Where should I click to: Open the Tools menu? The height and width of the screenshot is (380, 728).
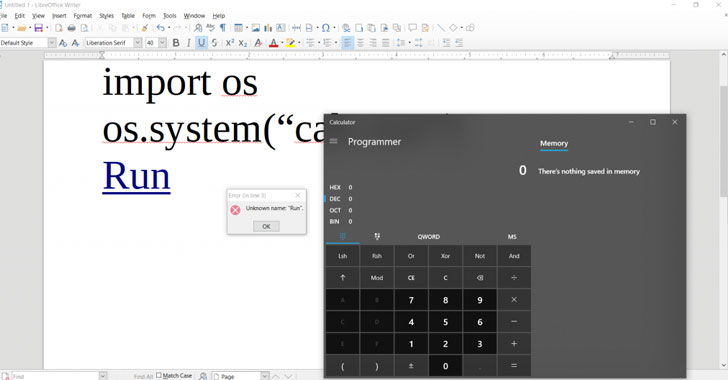pyautogui.click(x=169, y=15)
